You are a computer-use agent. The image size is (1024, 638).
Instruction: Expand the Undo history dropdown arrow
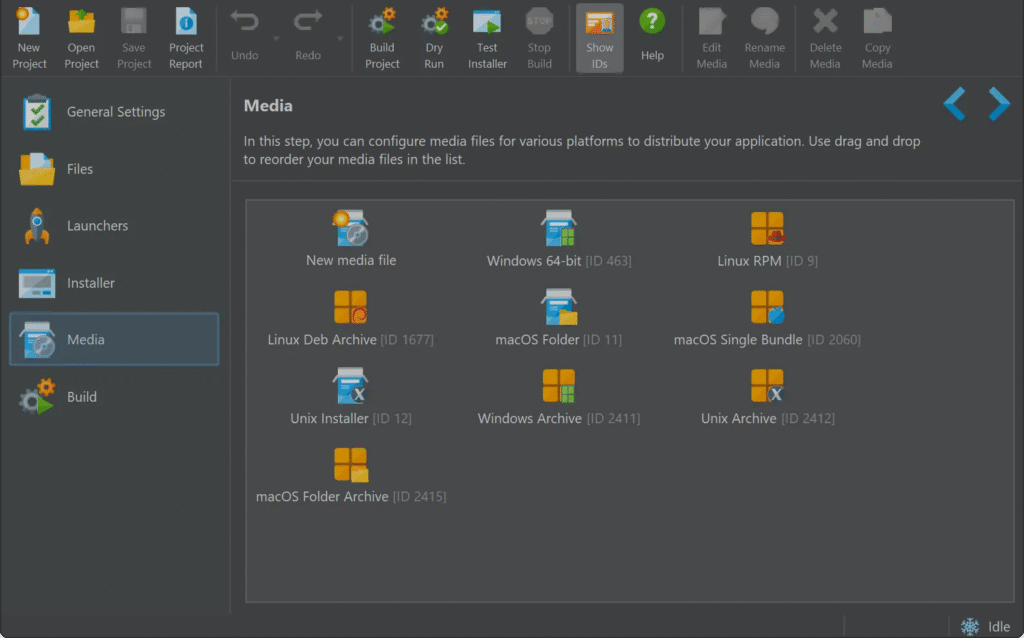(x=274, y=39)
